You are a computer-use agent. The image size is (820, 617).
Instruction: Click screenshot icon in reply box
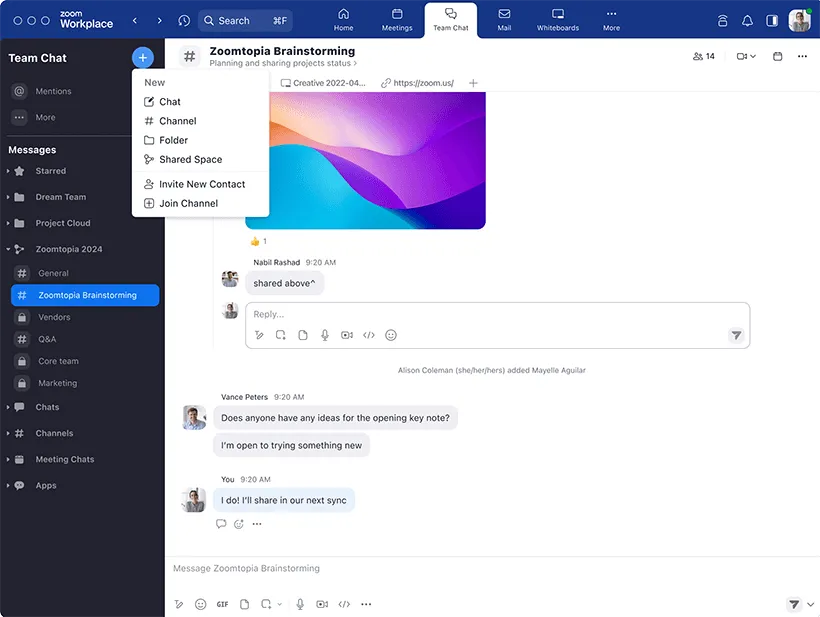click(x=281, y=335)
